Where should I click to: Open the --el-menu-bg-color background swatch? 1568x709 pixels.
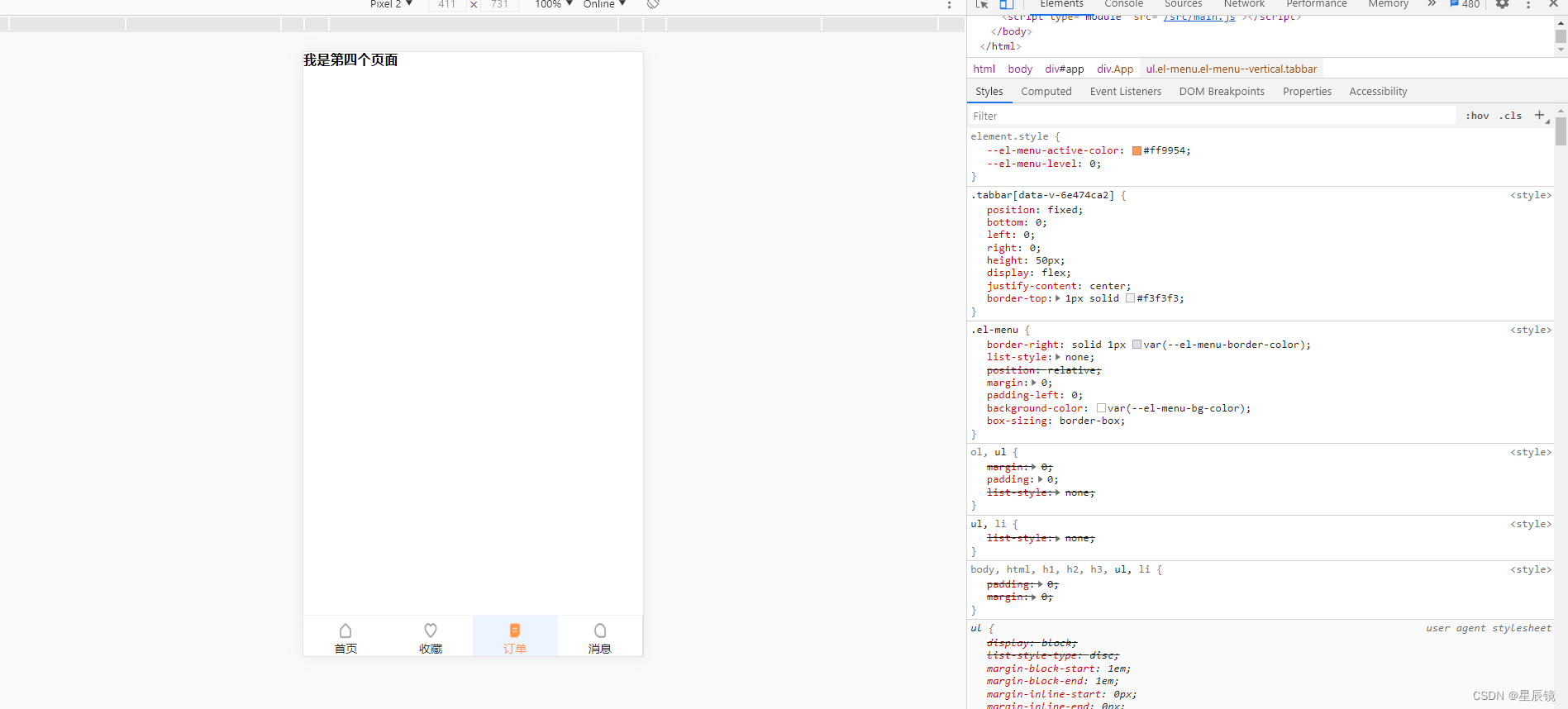click(x=1101, y=408)
